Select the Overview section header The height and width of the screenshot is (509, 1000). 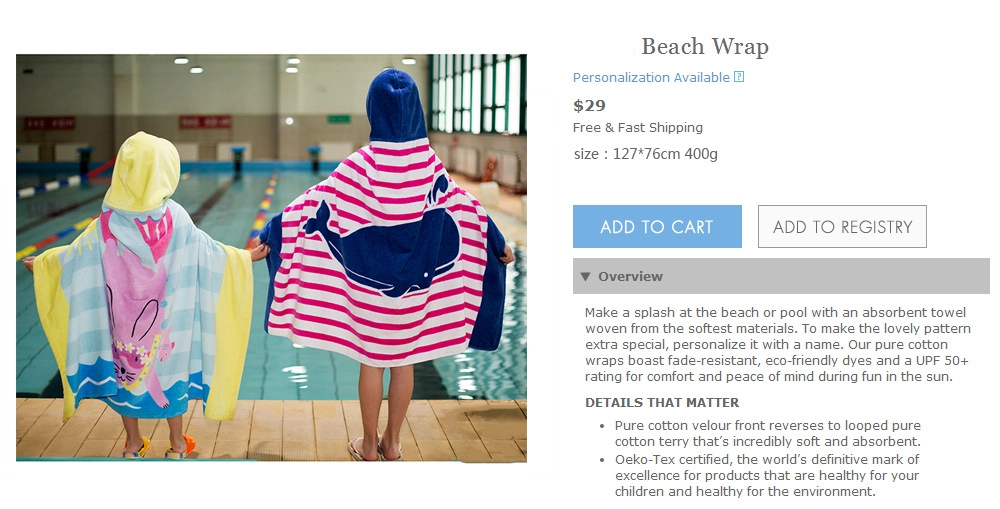click(781, 276)
